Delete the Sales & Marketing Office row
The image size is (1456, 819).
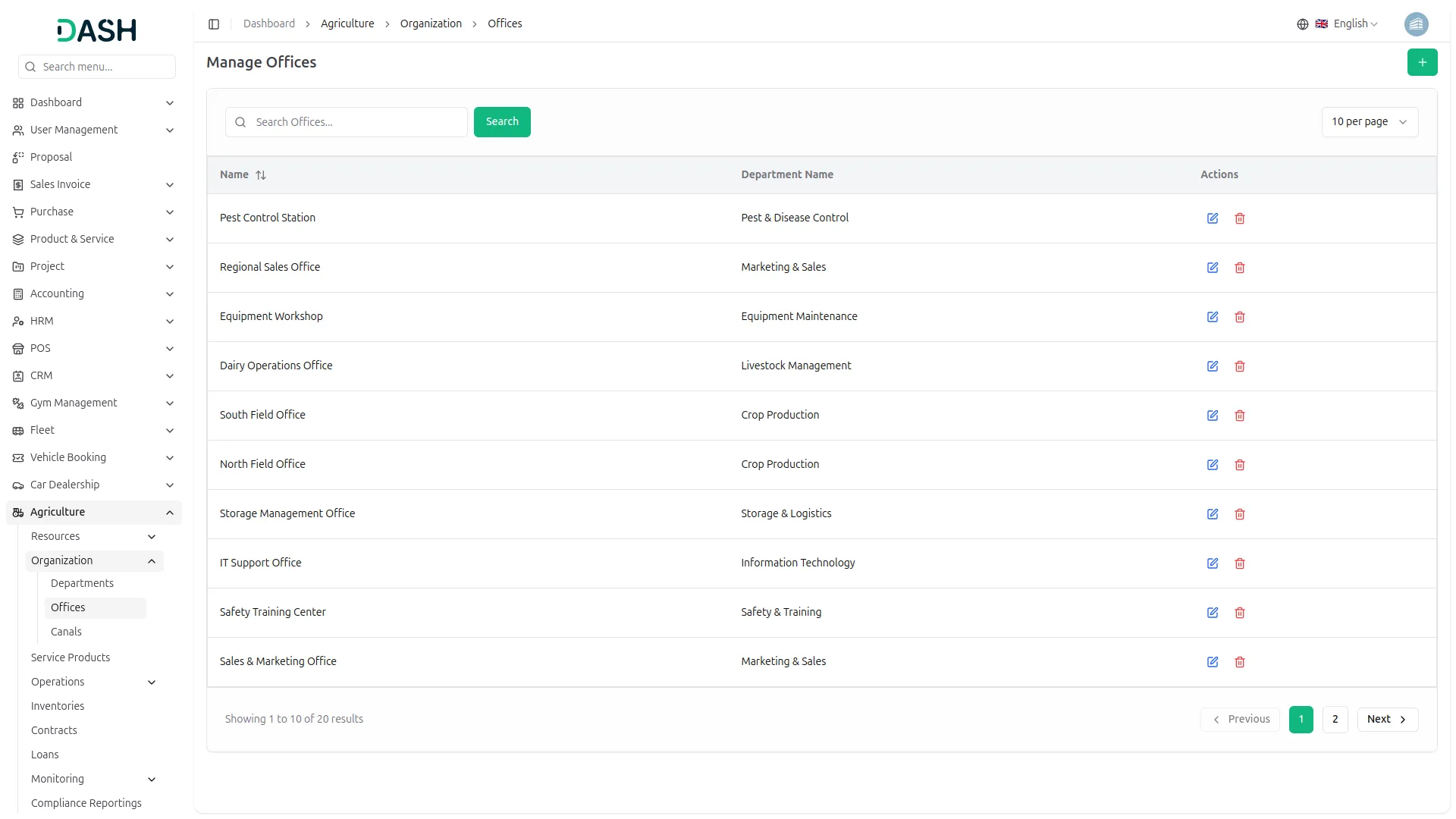tap(1240, 662)
